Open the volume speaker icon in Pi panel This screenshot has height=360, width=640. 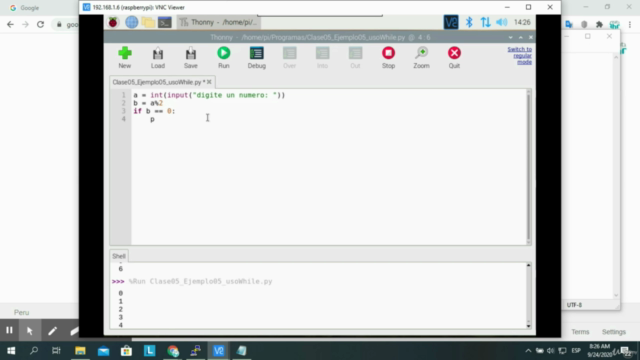click(502, 22)
